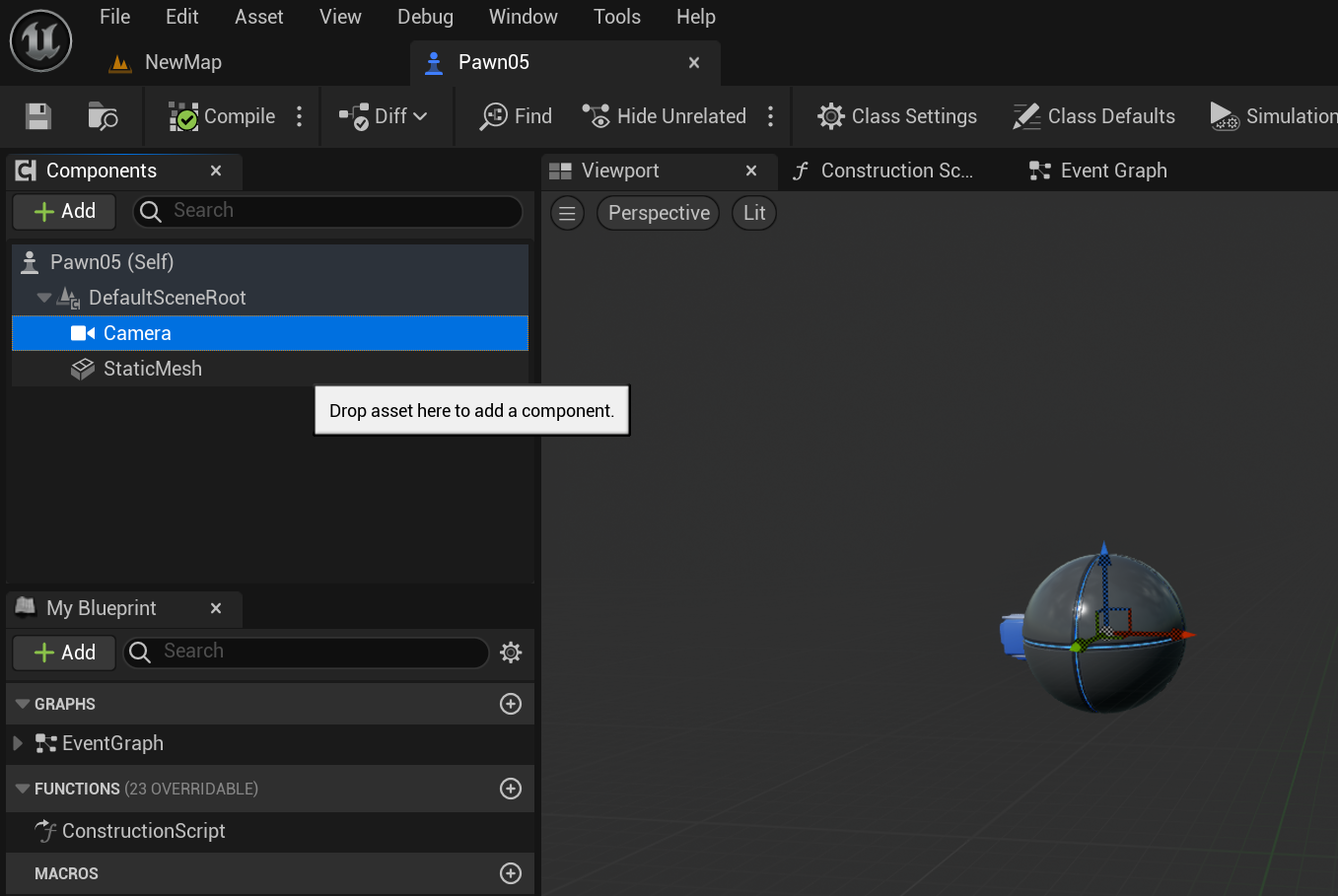
Task: Collapse the GRAPHS section
Action: coord(23,704)
